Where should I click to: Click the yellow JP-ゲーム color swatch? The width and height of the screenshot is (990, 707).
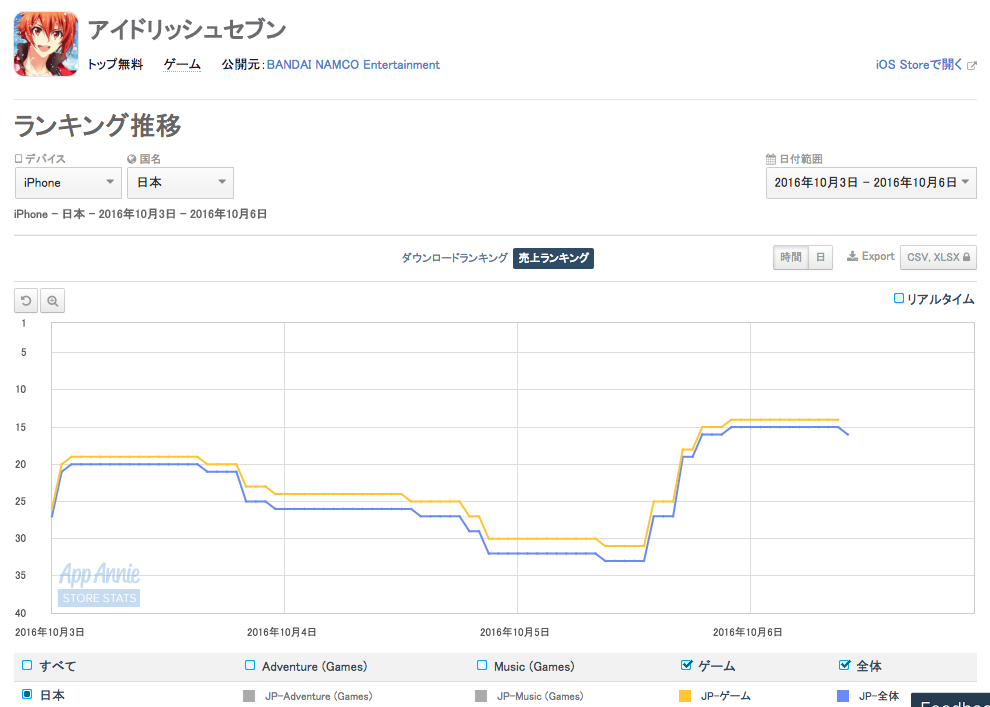pos(685,696)
